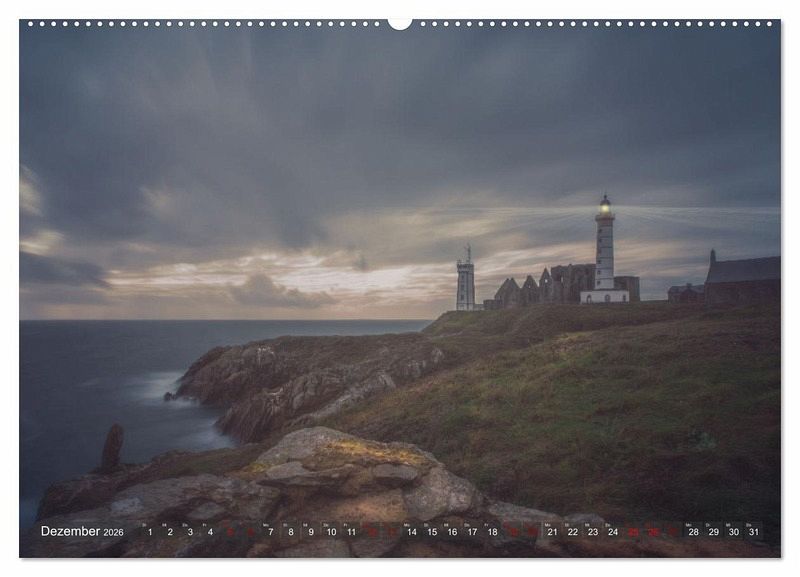800x577 pixels.
Task: Click date 16 in the calendar row
Action: click(x=452, y=532)
